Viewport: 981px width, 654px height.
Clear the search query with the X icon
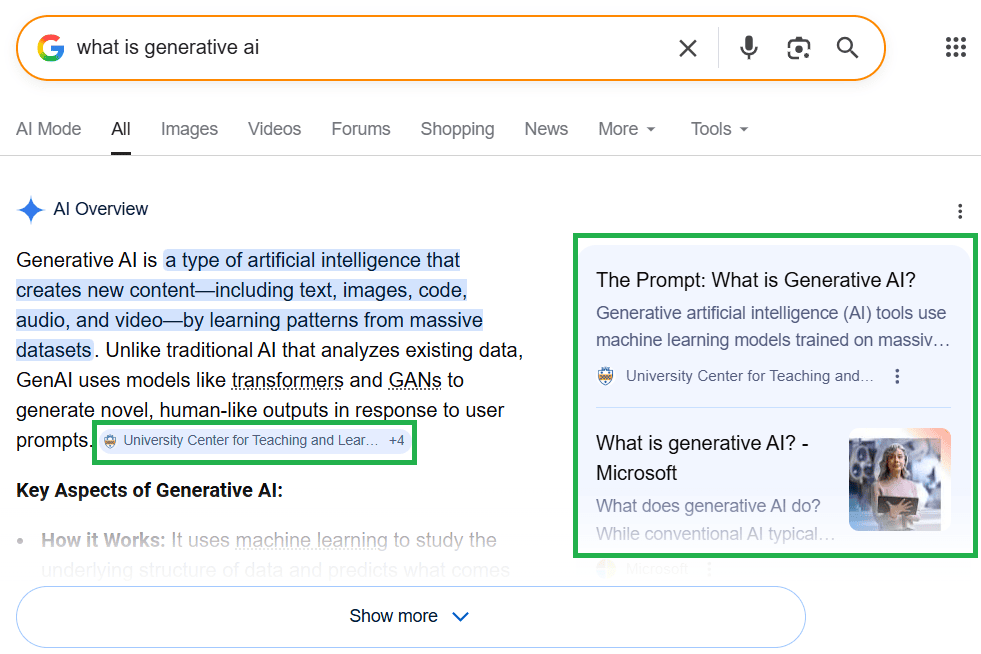coord(688,47)
